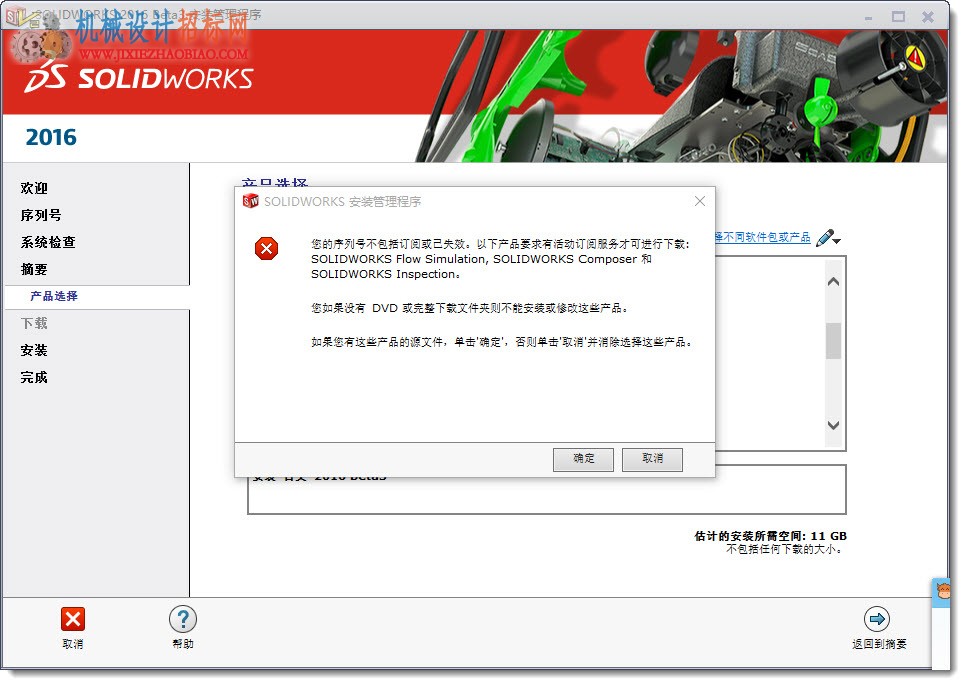Image resolution: width=965 pixels, height=685 pixels.
Task: Click the 估计的安装所需空间: 11 GB text
Action: (771, 536)
